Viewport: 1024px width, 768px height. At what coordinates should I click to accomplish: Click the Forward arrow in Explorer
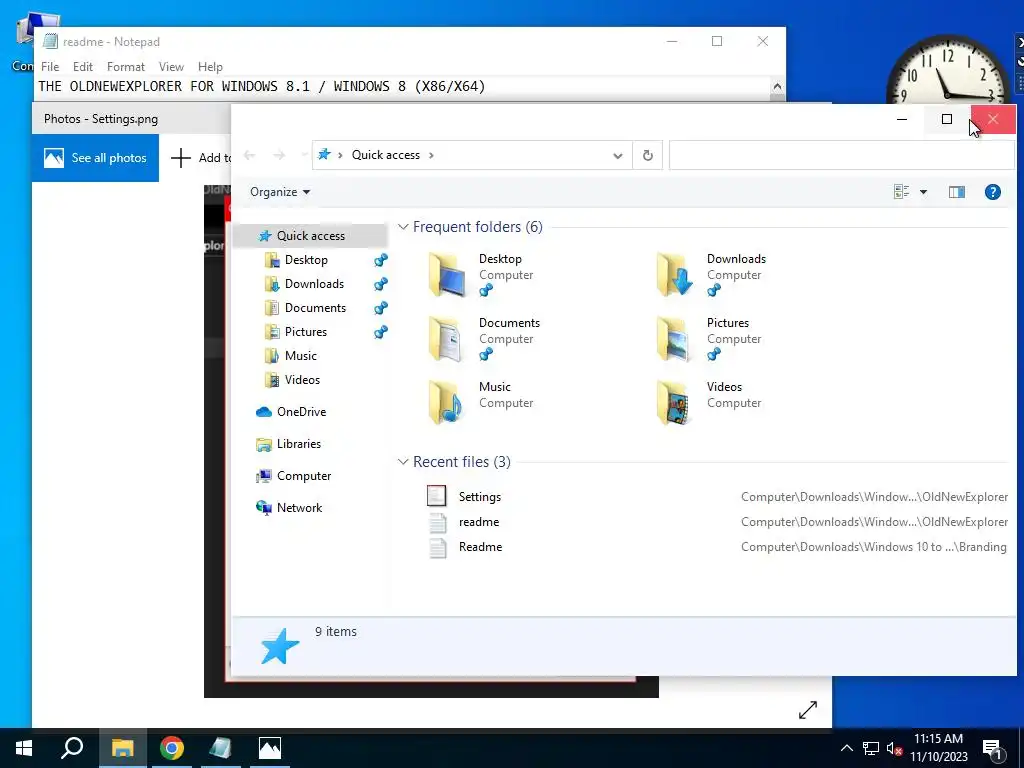point(279,155)
